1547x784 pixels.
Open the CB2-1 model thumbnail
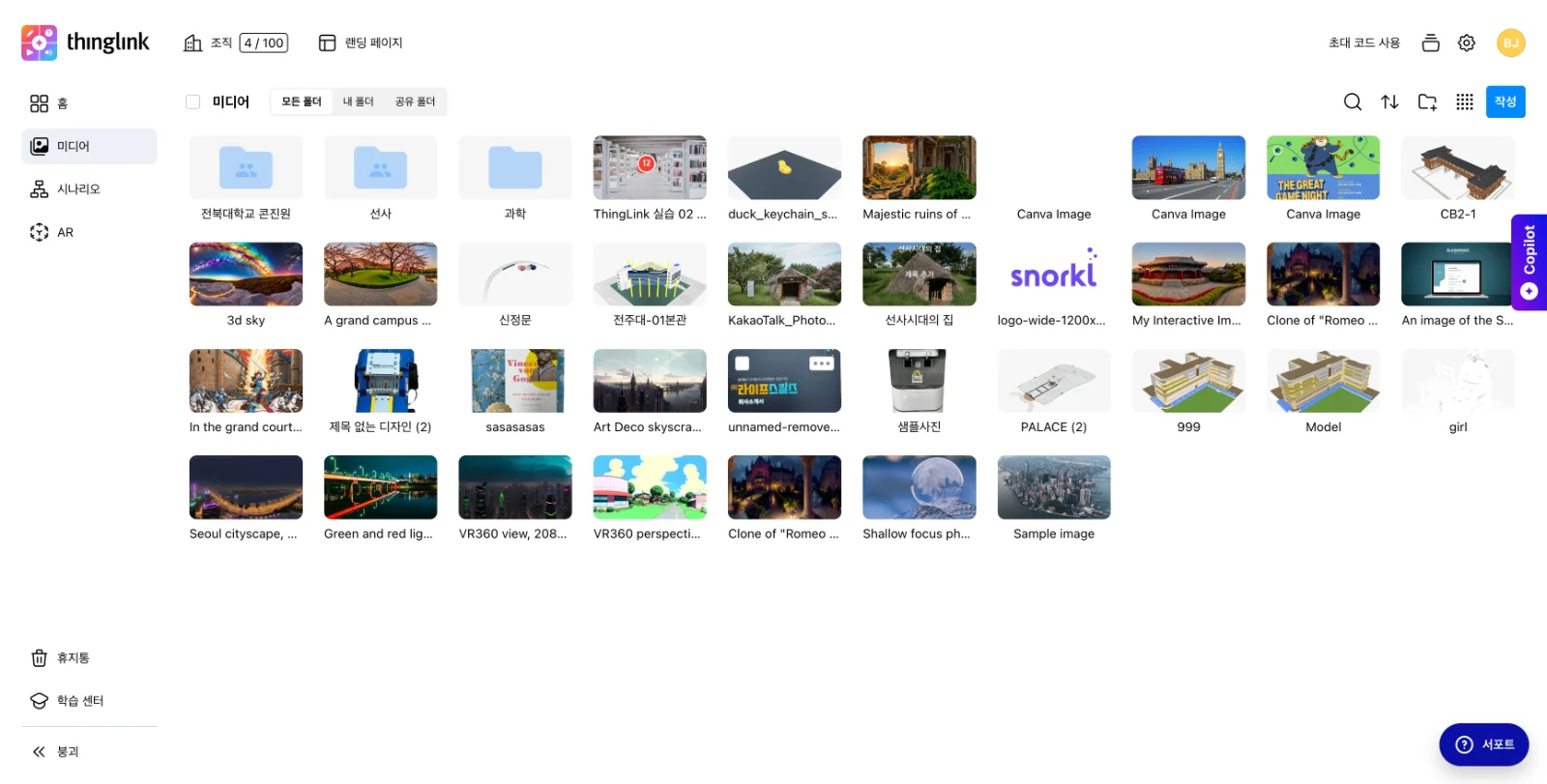click(x=1458, y=167)
